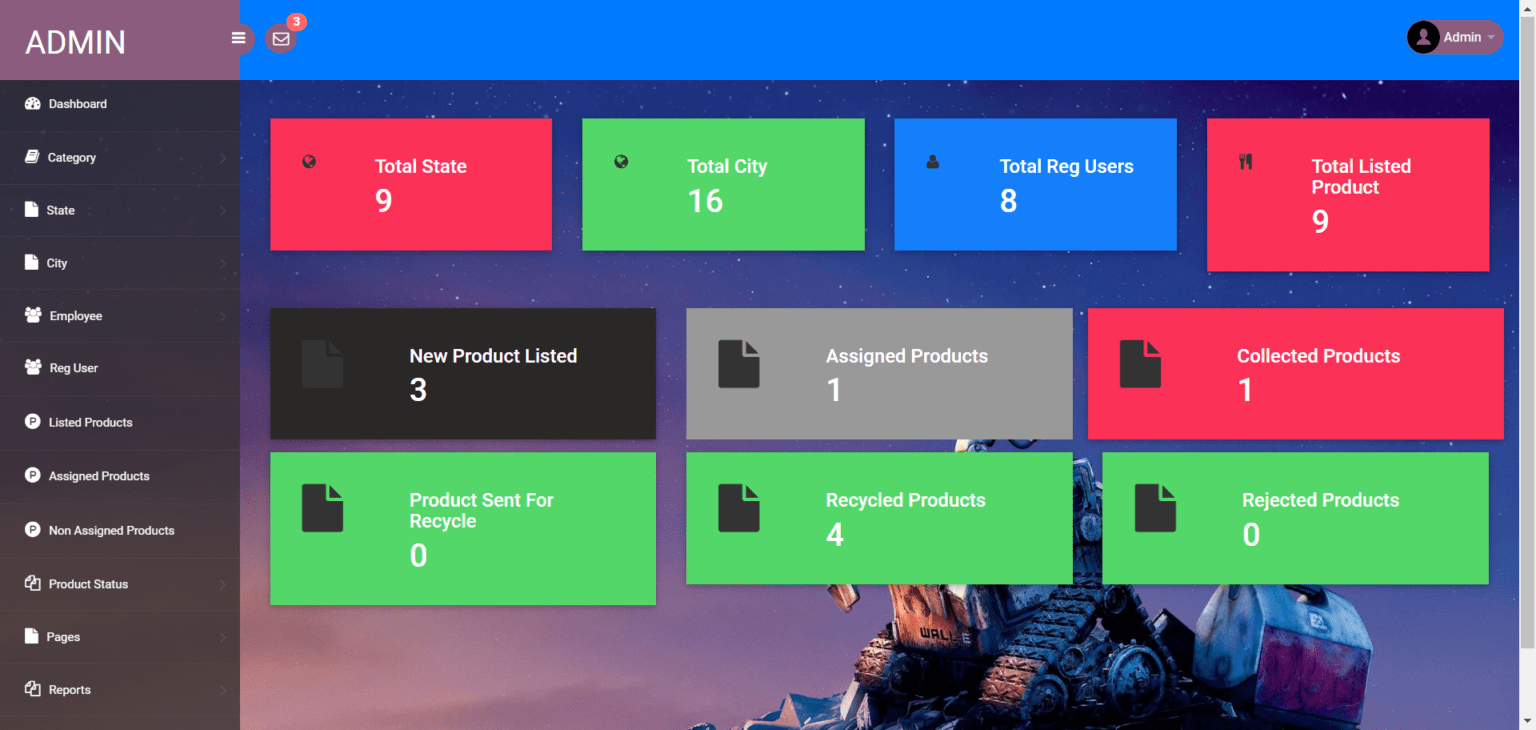Click the file icon on New Product Listed card
This screenshot has height=730, width=1536.
tap(322, 363)
